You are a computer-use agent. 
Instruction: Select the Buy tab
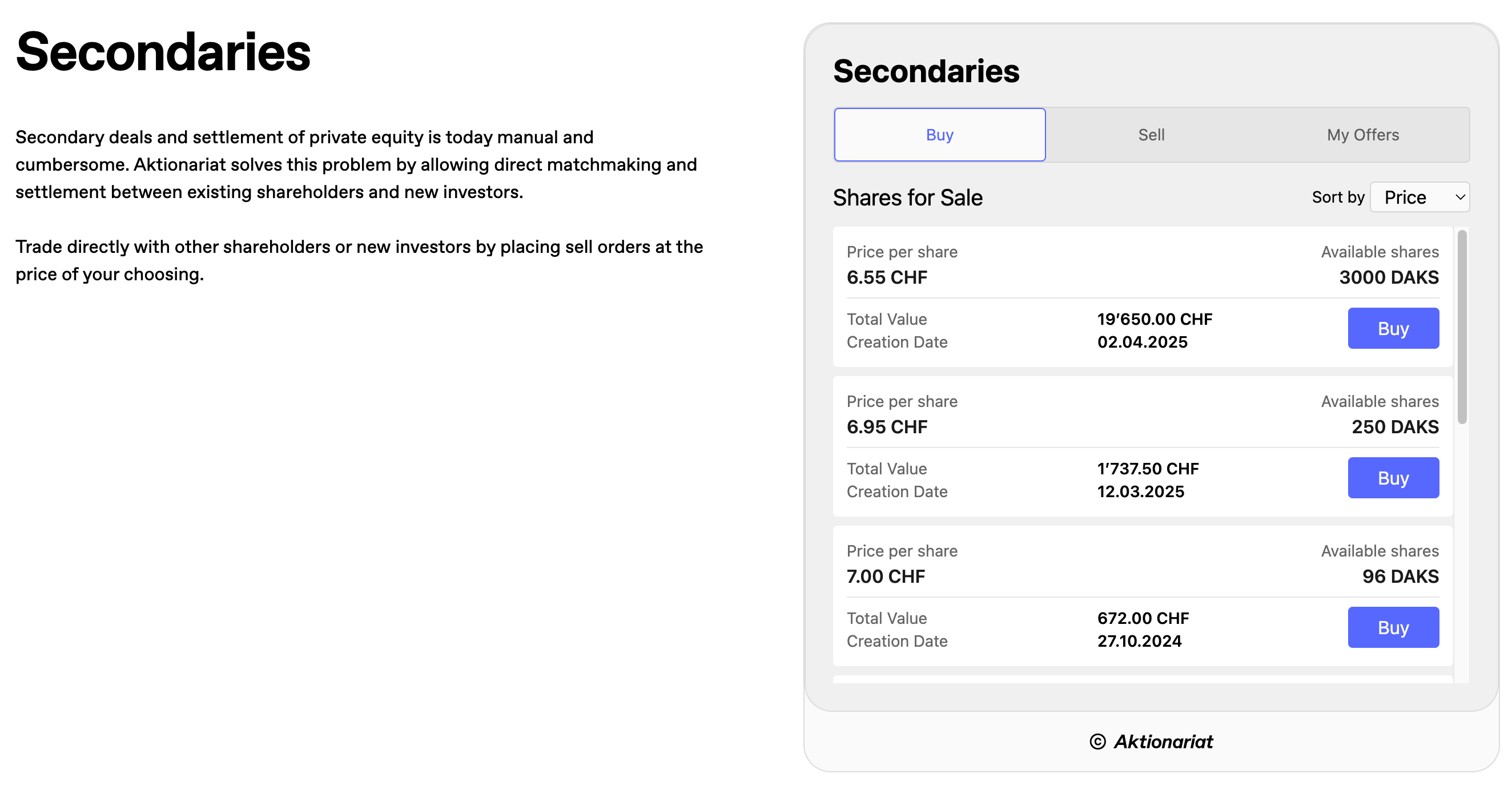[939, 135]
